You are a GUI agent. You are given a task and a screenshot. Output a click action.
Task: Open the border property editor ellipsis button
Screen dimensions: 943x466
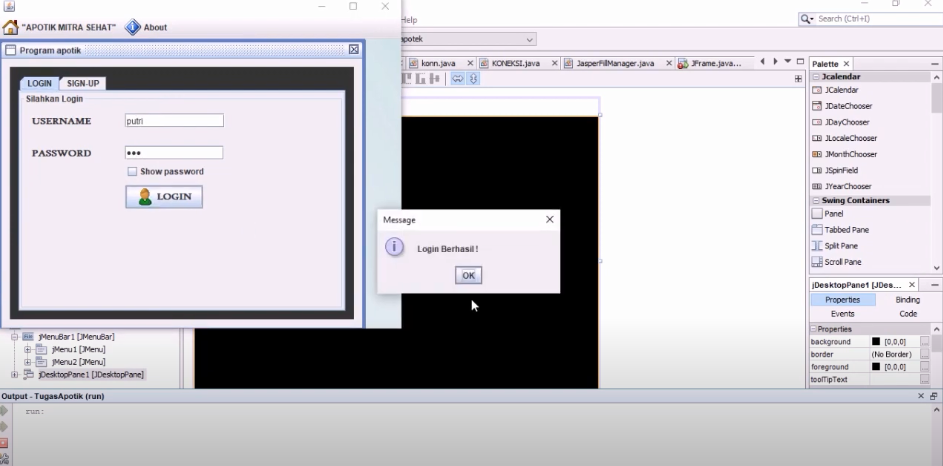pyautogui.click(x=924, y=354)
